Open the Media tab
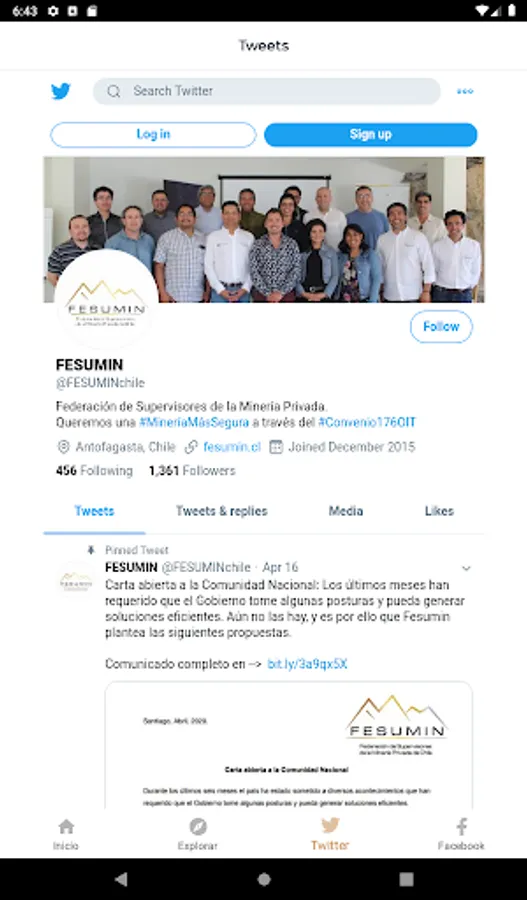The image size is (527, 900). (346, 511)
